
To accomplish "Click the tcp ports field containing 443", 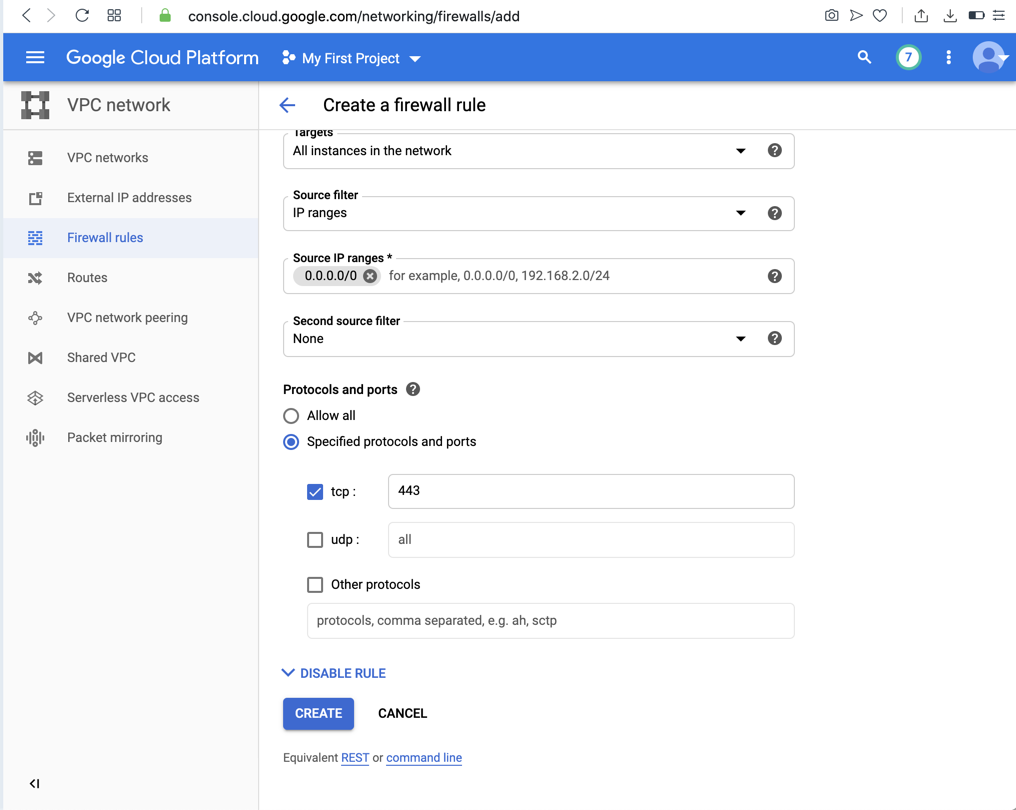I will coord(590,491).
